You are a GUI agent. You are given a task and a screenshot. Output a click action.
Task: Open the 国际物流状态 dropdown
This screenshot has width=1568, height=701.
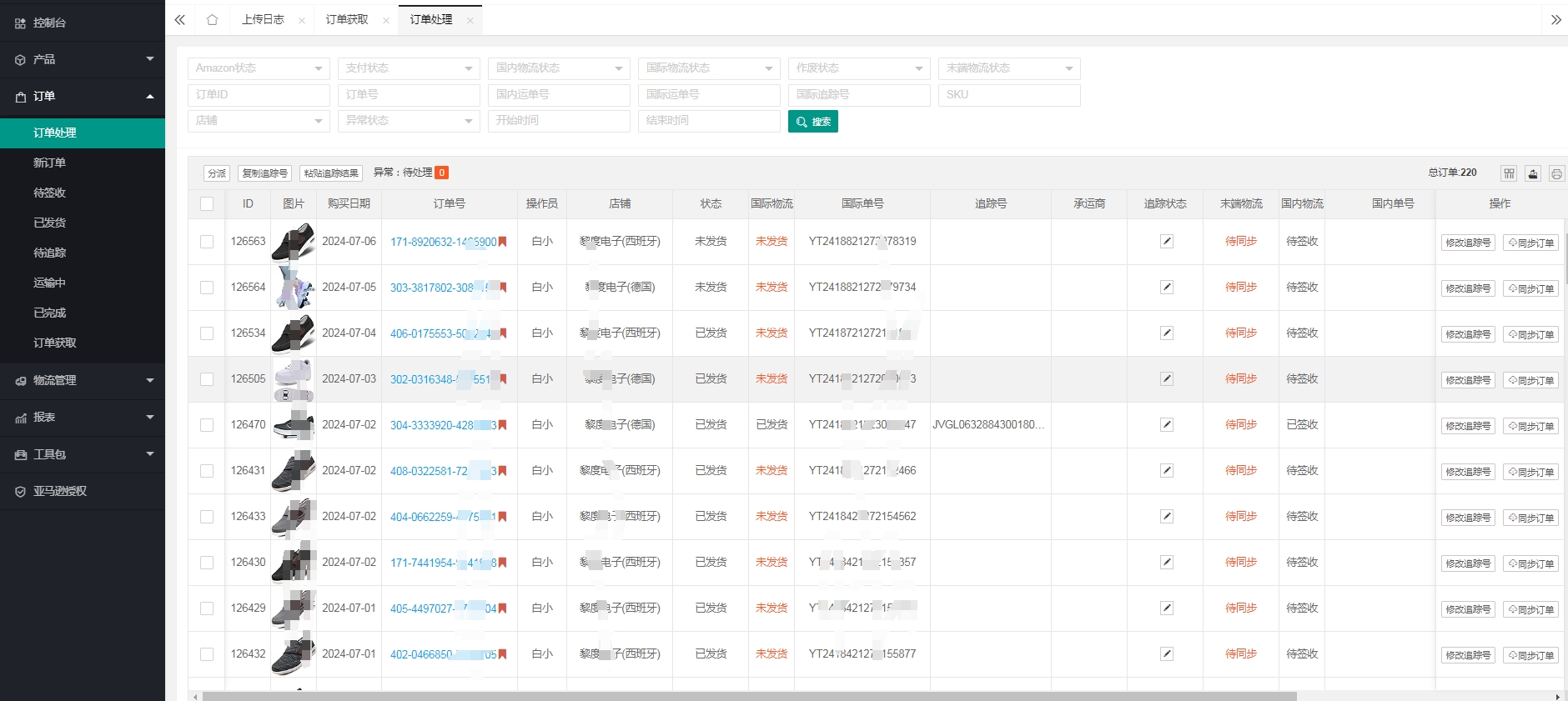pos(709,68)
